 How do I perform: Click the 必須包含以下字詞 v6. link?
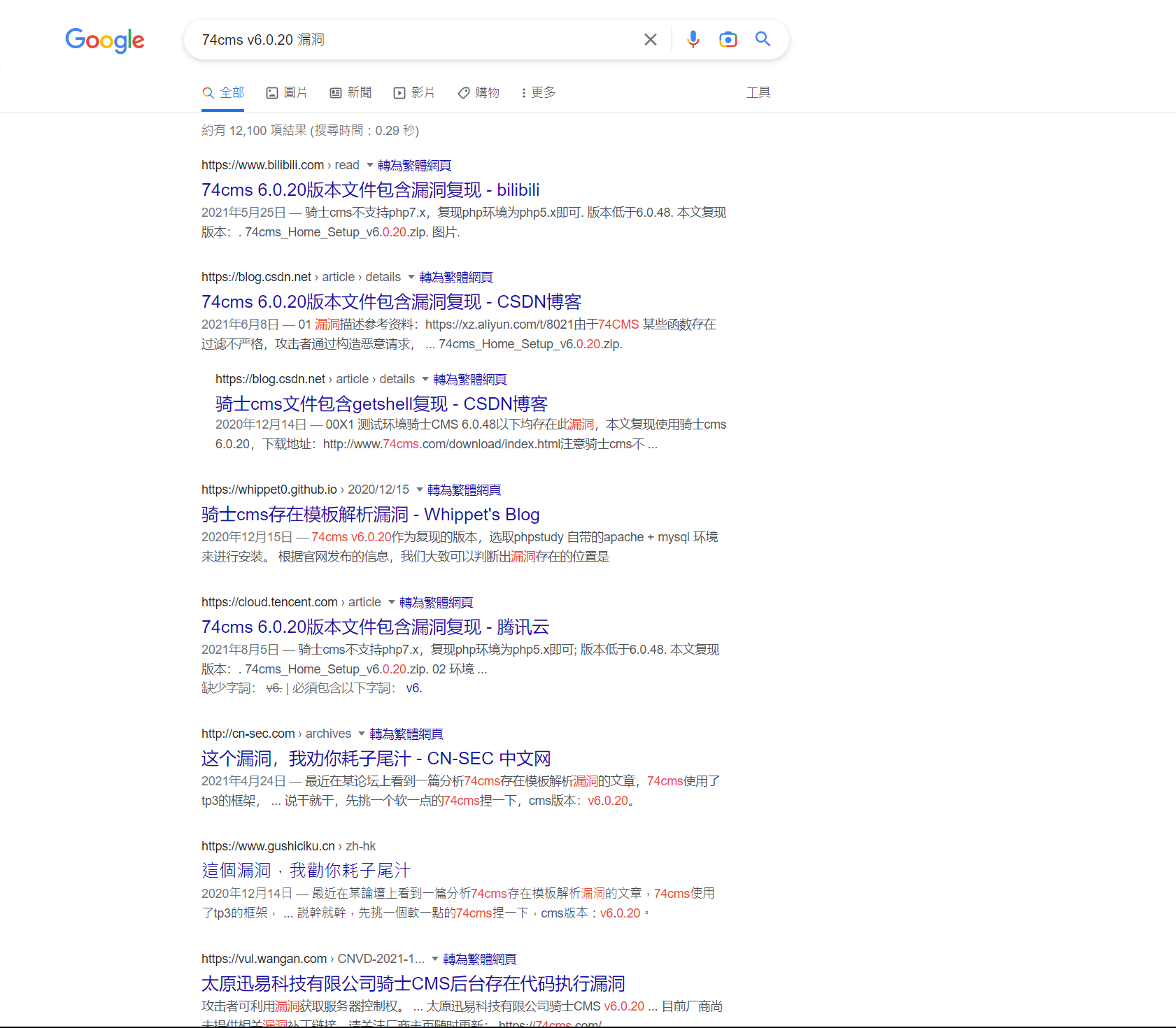414,688
